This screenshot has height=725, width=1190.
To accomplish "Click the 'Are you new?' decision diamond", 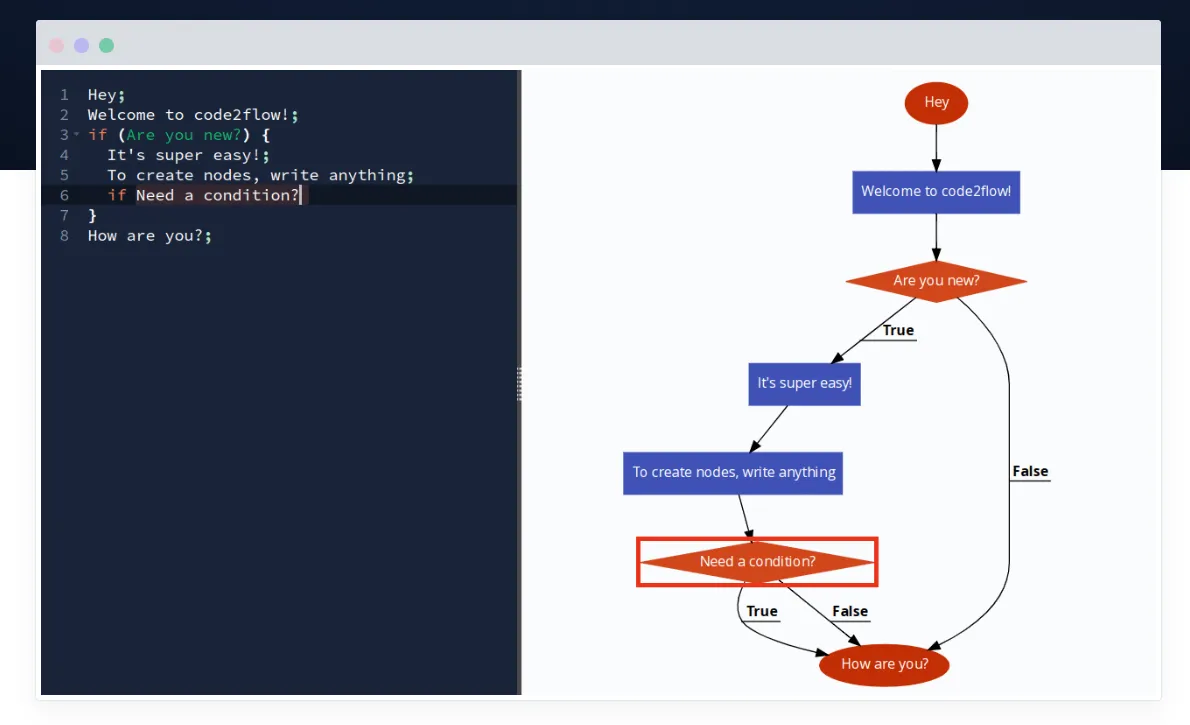I will click(936, 281).
